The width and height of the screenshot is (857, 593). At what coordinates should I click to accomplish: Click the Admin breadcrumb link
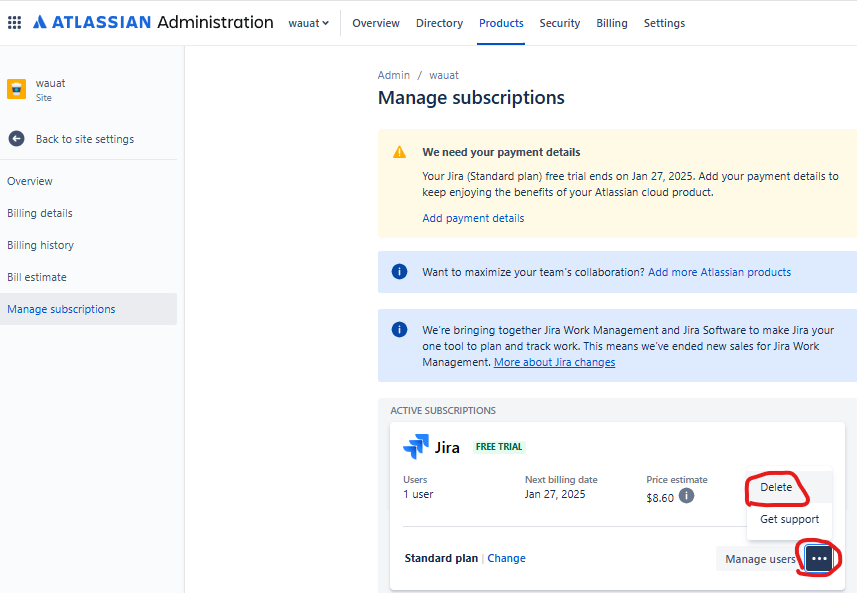pos(394,75)
